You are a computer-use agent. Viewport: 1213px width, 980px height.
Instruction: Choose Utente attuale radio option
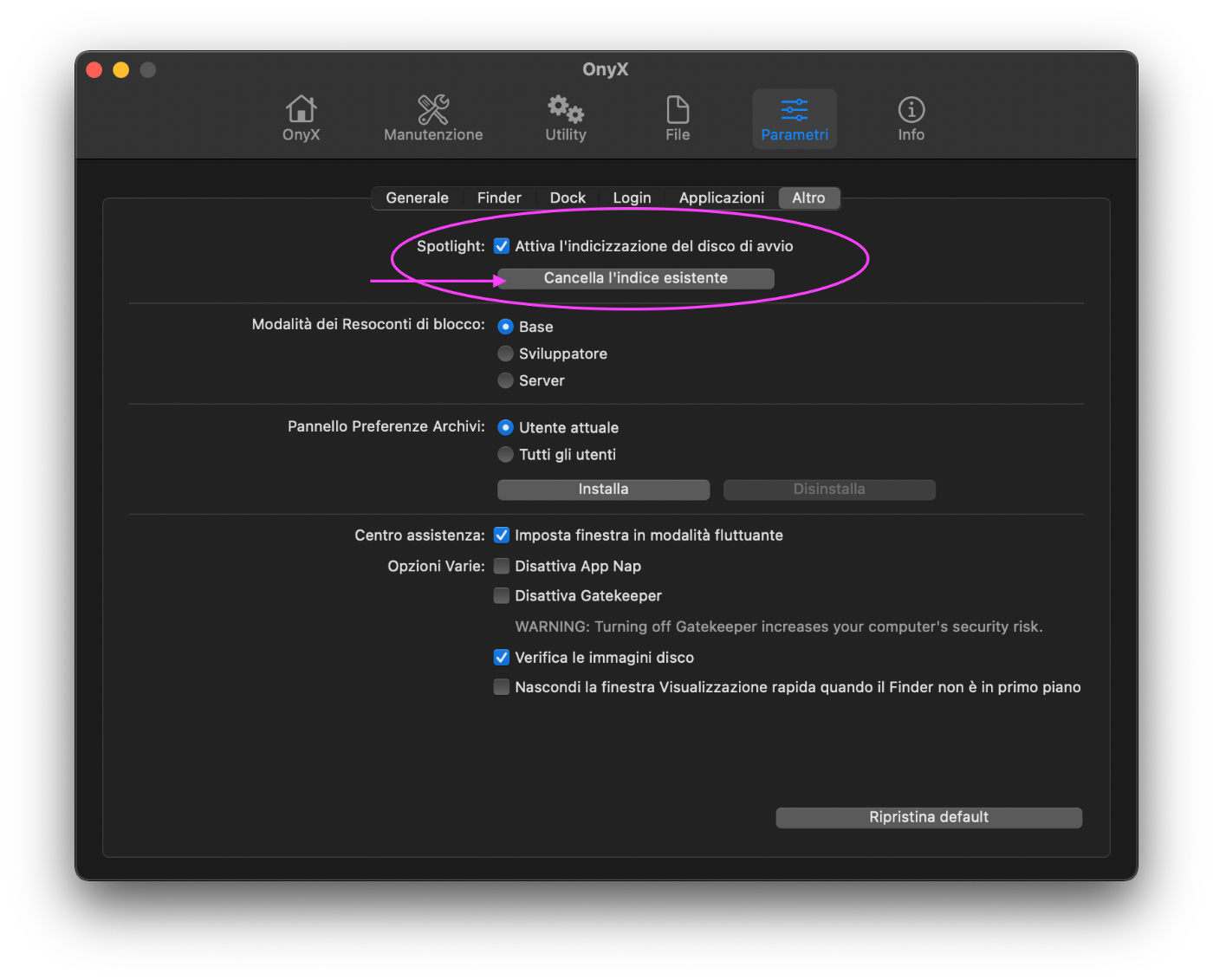click(x=506, y=427)
